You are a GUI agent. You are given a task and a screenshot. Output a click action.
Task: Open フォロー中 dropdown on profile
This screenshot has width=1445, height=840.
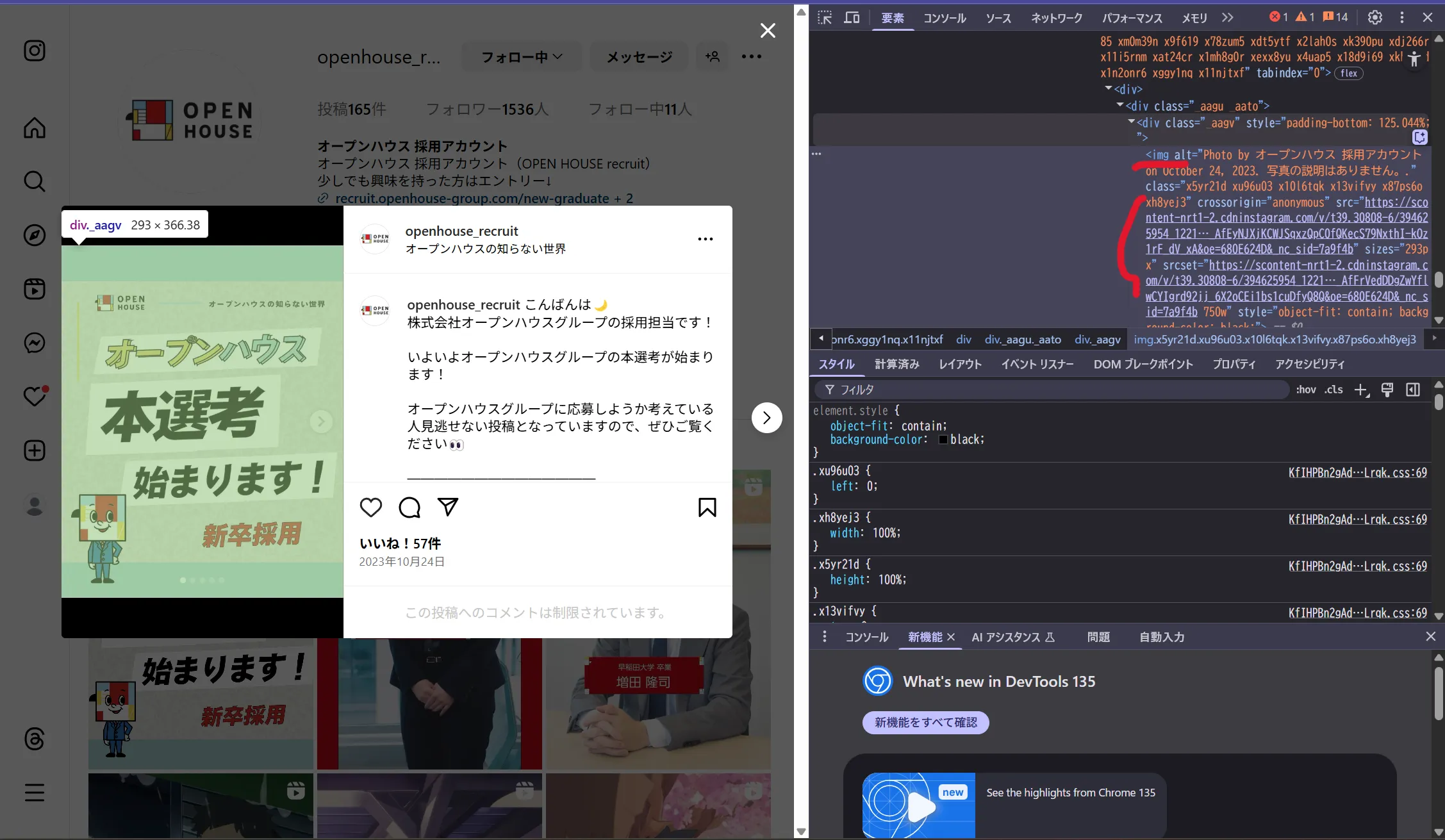(x=522, y=57)
